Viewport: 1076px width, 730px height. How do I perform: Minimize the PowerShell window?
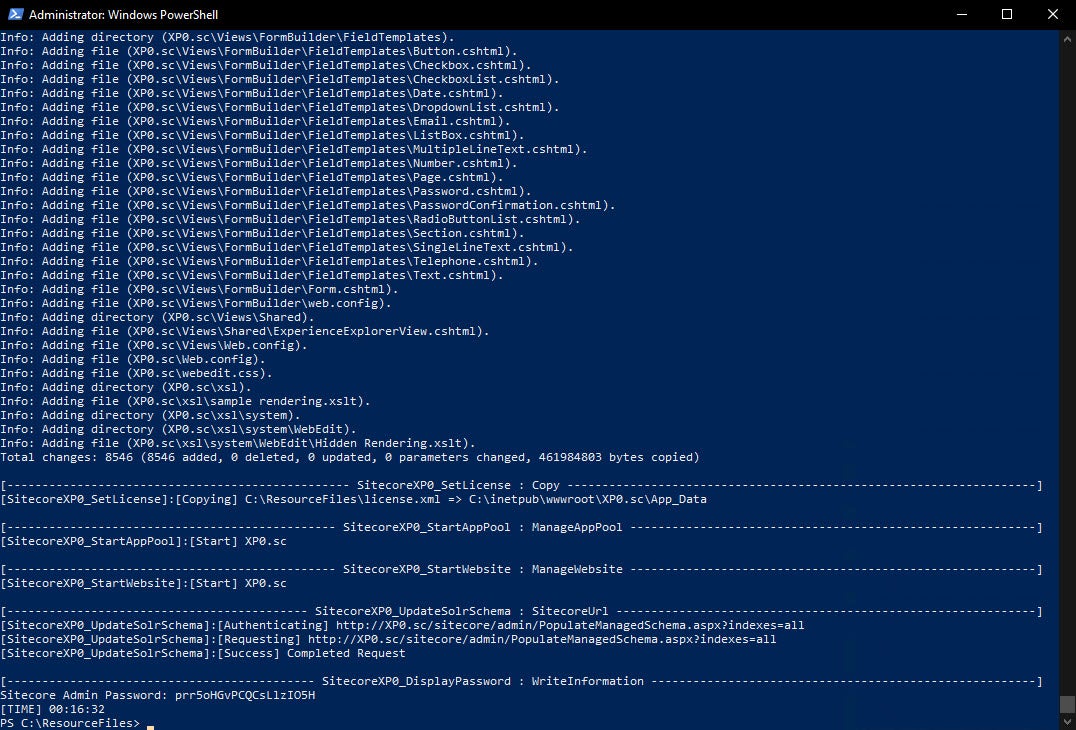pyautogui.click(x=960, y=14)
